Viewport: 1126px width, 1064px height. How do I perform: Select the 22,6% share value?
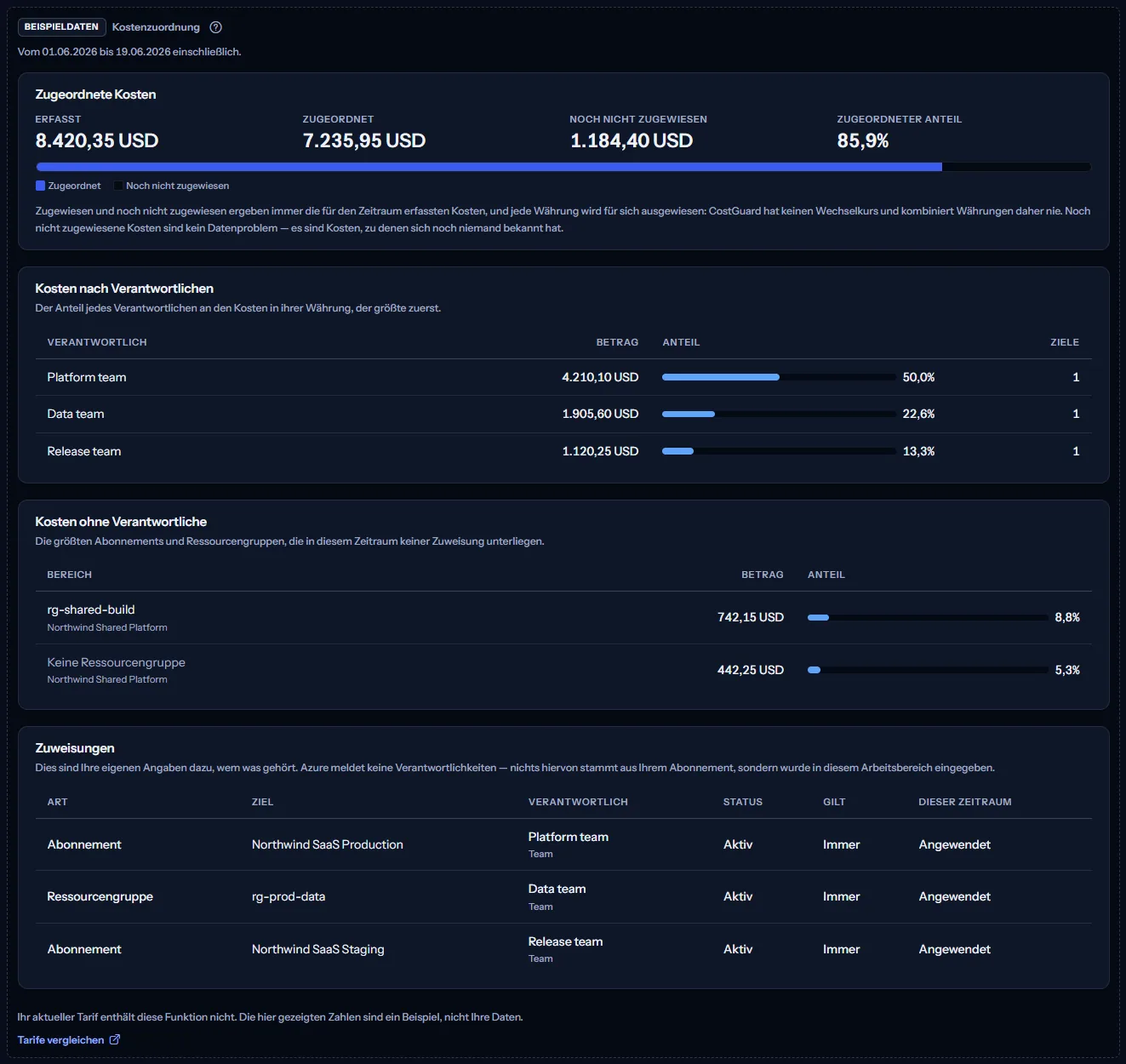tap(918, 414)
